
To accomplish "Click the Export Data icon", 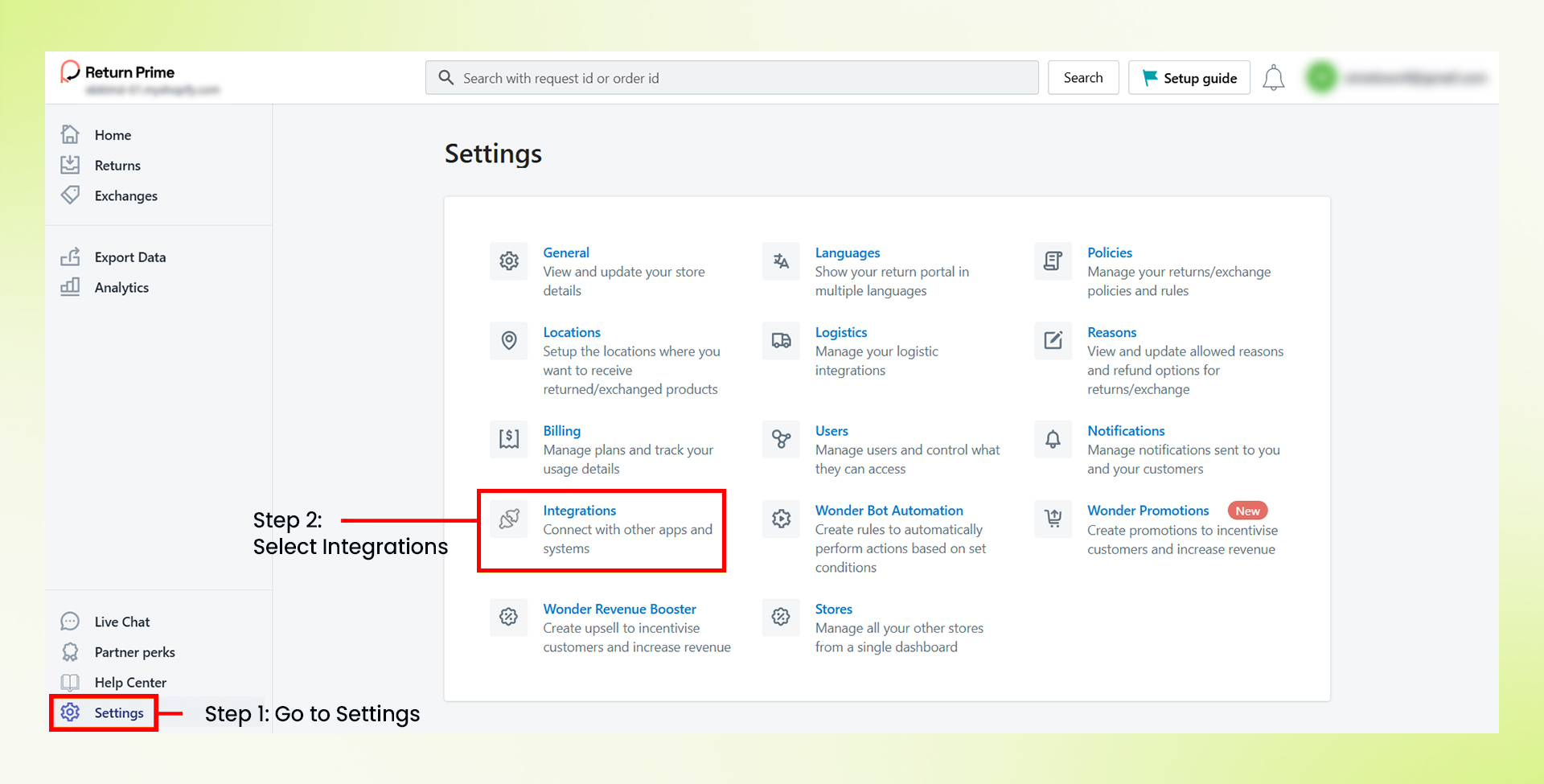I will click(71, 257).
